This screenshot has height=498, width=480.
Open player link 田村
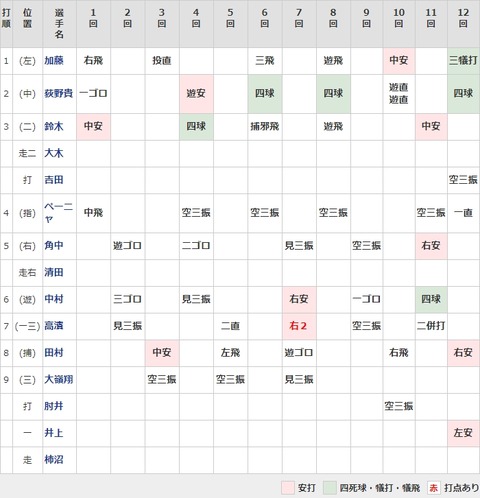point(54,352)
